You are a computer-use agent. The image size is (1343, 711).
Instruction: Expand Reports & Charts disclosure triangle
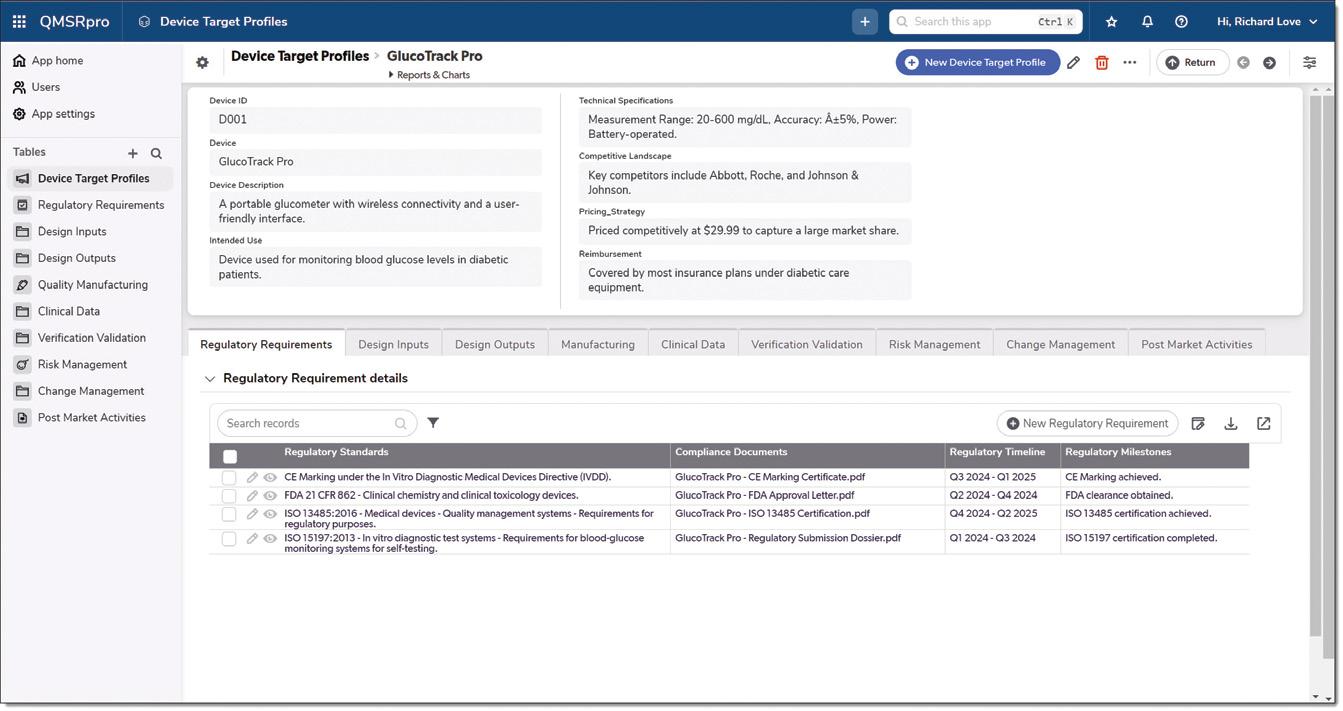click(x=391, y=75)
